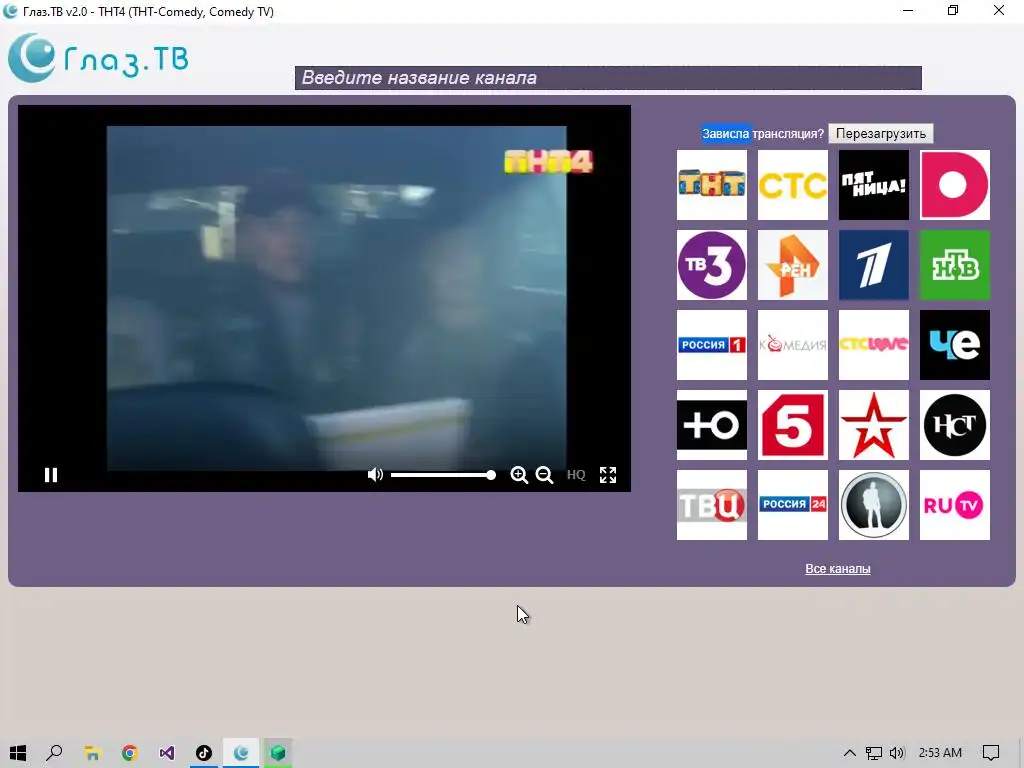Select the СТС Love channel
Screen dimensions: 1024x768
873,345
